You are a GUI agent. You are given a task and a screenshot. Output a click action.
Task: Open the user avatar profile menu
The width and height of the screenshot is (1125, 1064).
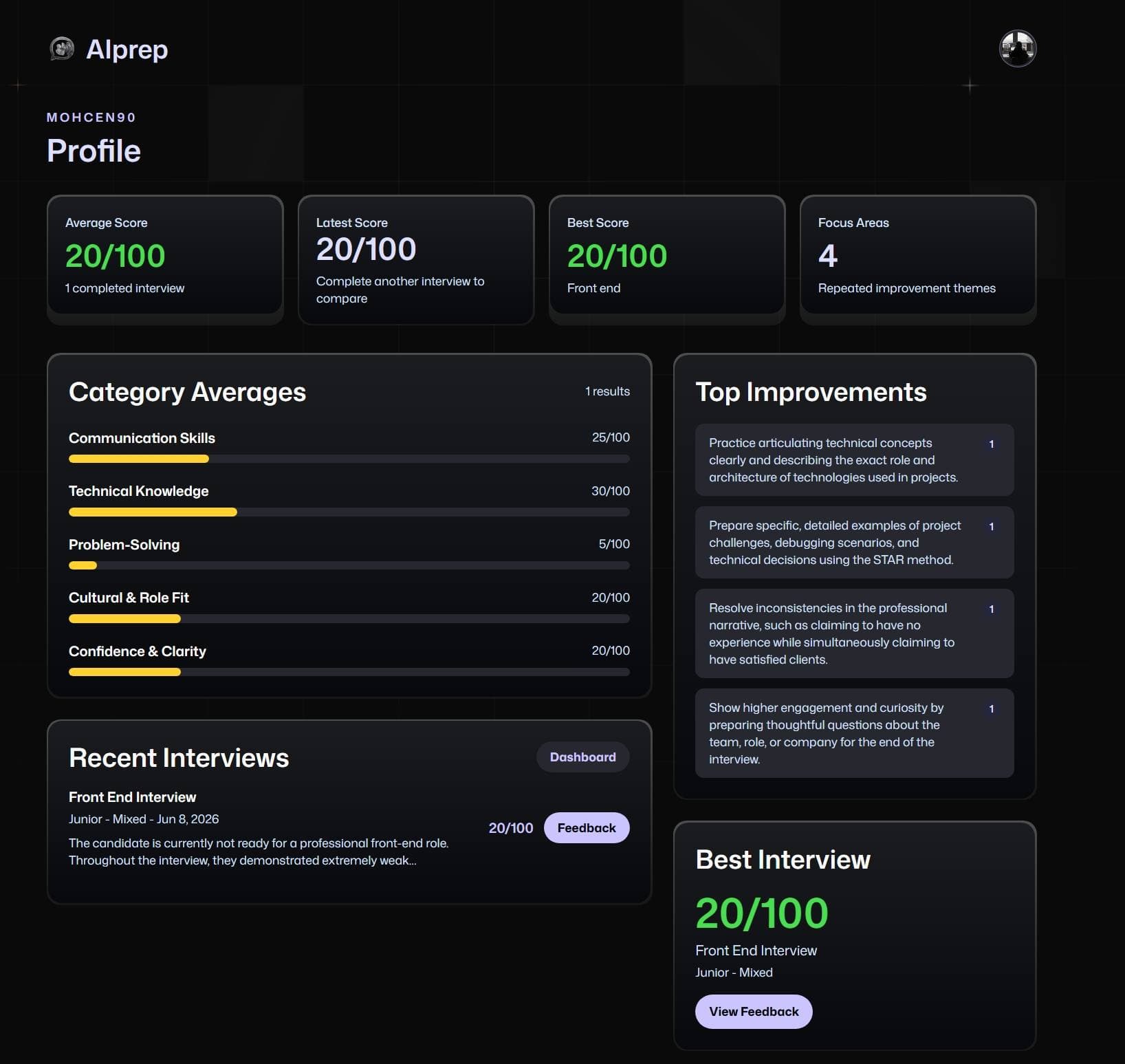coord(1017,49)
